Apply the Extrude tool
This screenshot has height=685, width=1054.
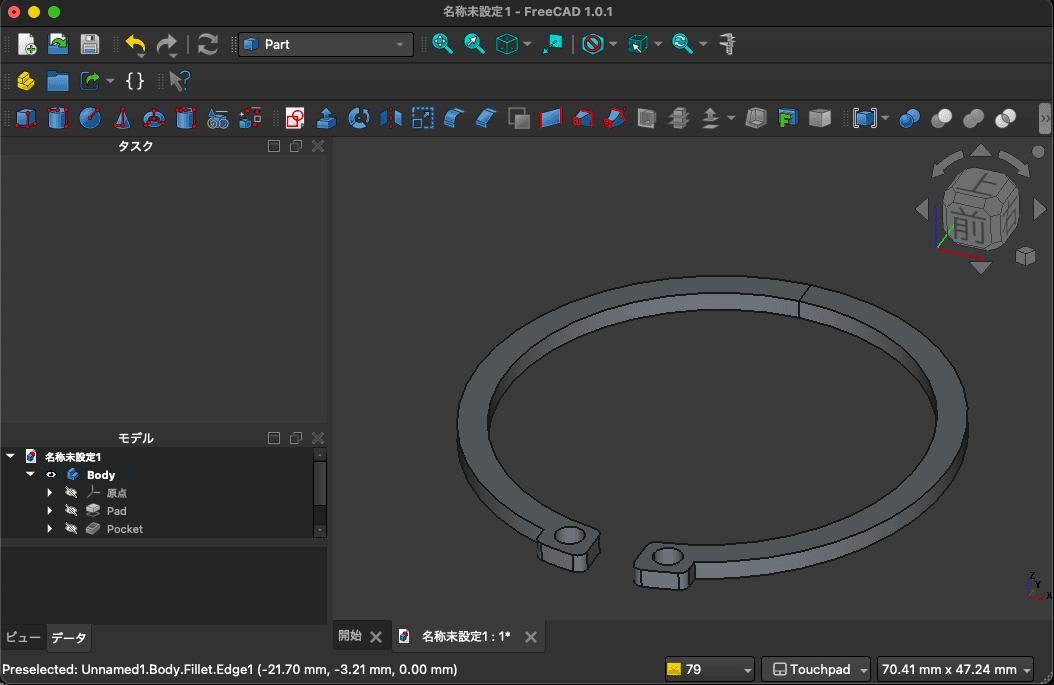[x=326, y=118]
